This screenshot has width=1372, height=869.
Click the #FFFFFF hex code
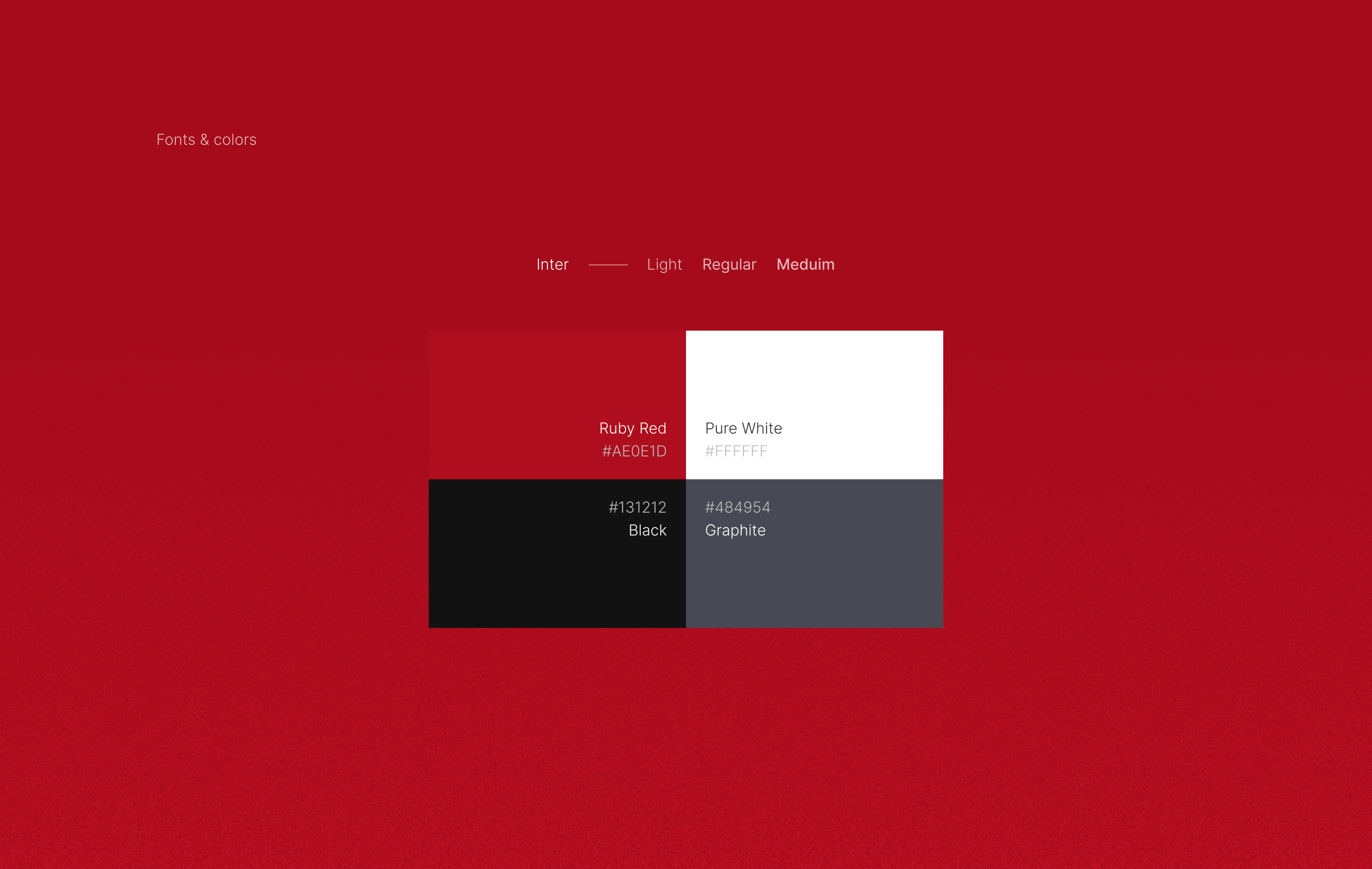pyautogui.click(x=736, y=451)
